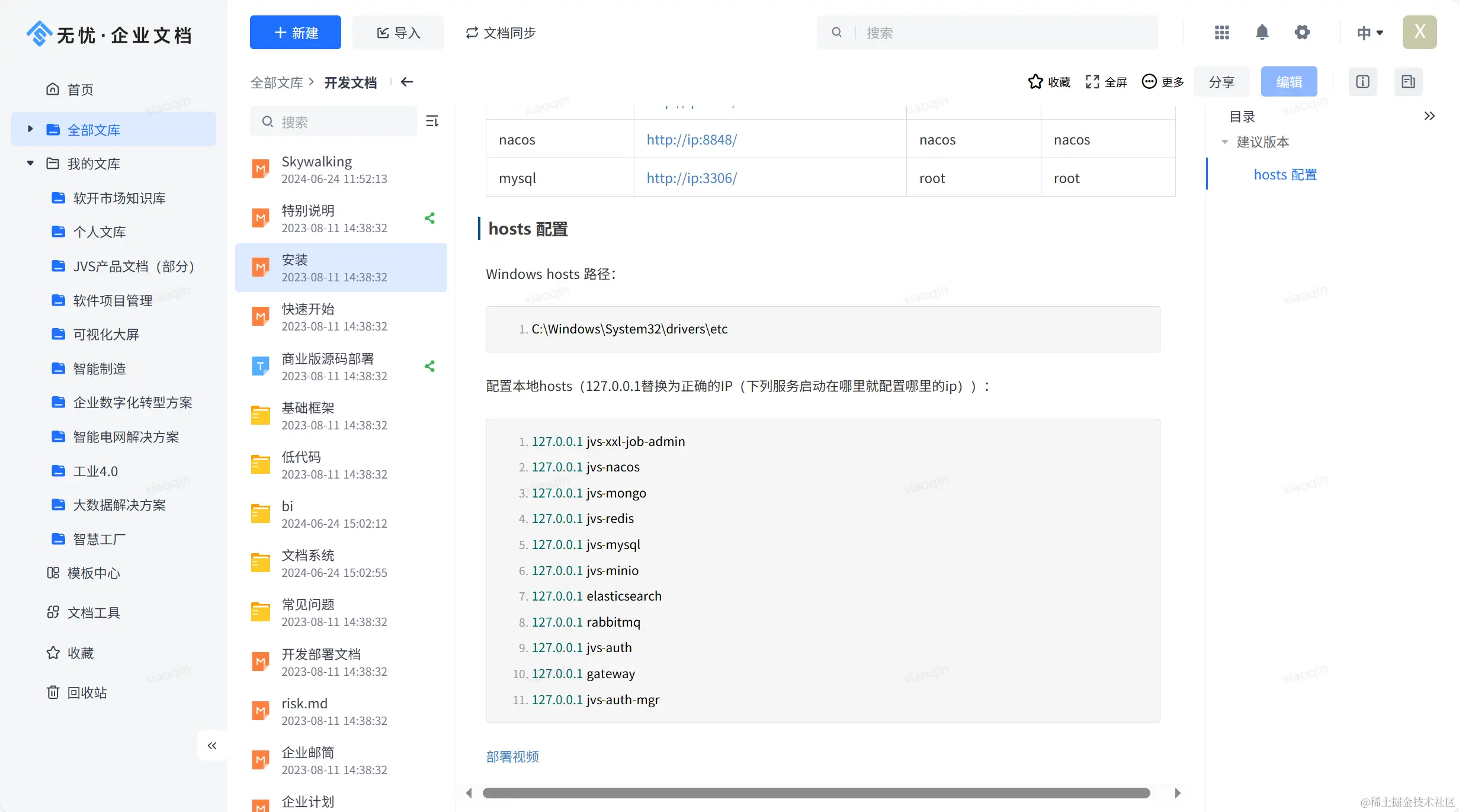This screenshot has width=1459, height=812.
Task: Click the back arrow beside 开发文档
Action: 406,82
